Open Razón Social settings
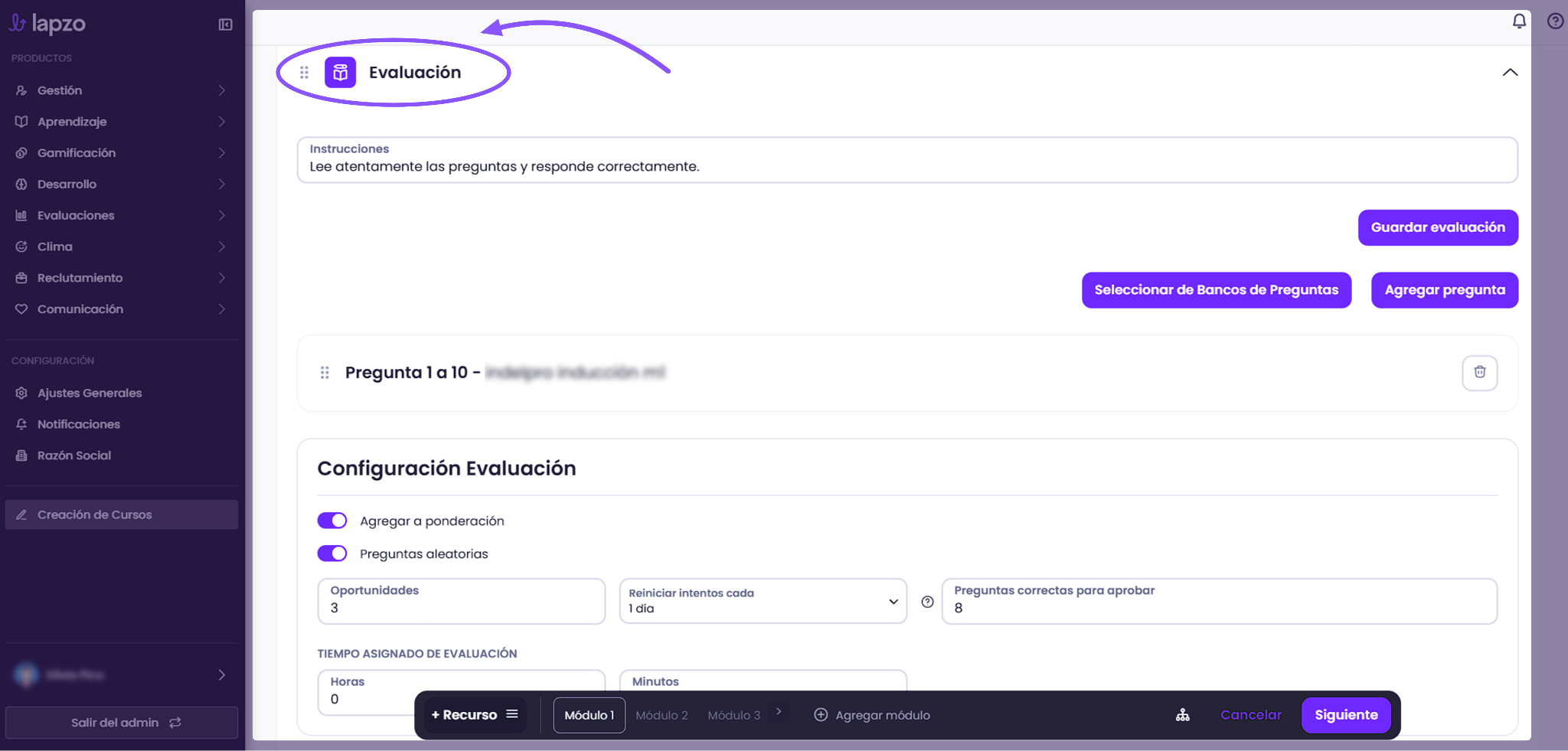1568x751 pixels. [x=121, y=455]
